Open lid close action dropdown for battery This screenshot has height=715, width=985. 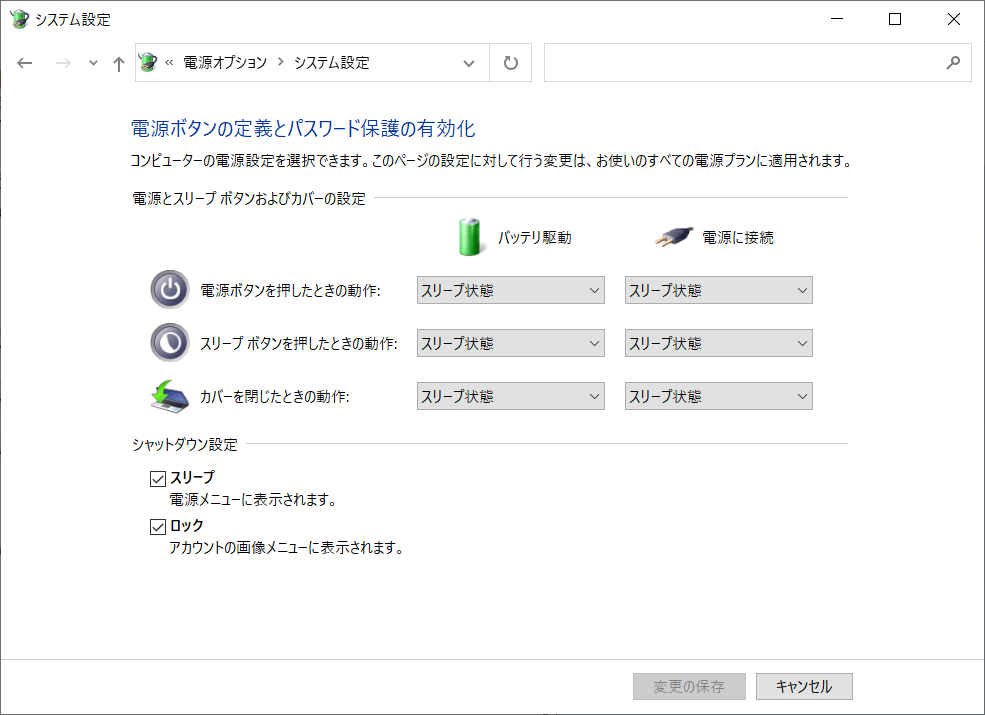tap(511, 396)
